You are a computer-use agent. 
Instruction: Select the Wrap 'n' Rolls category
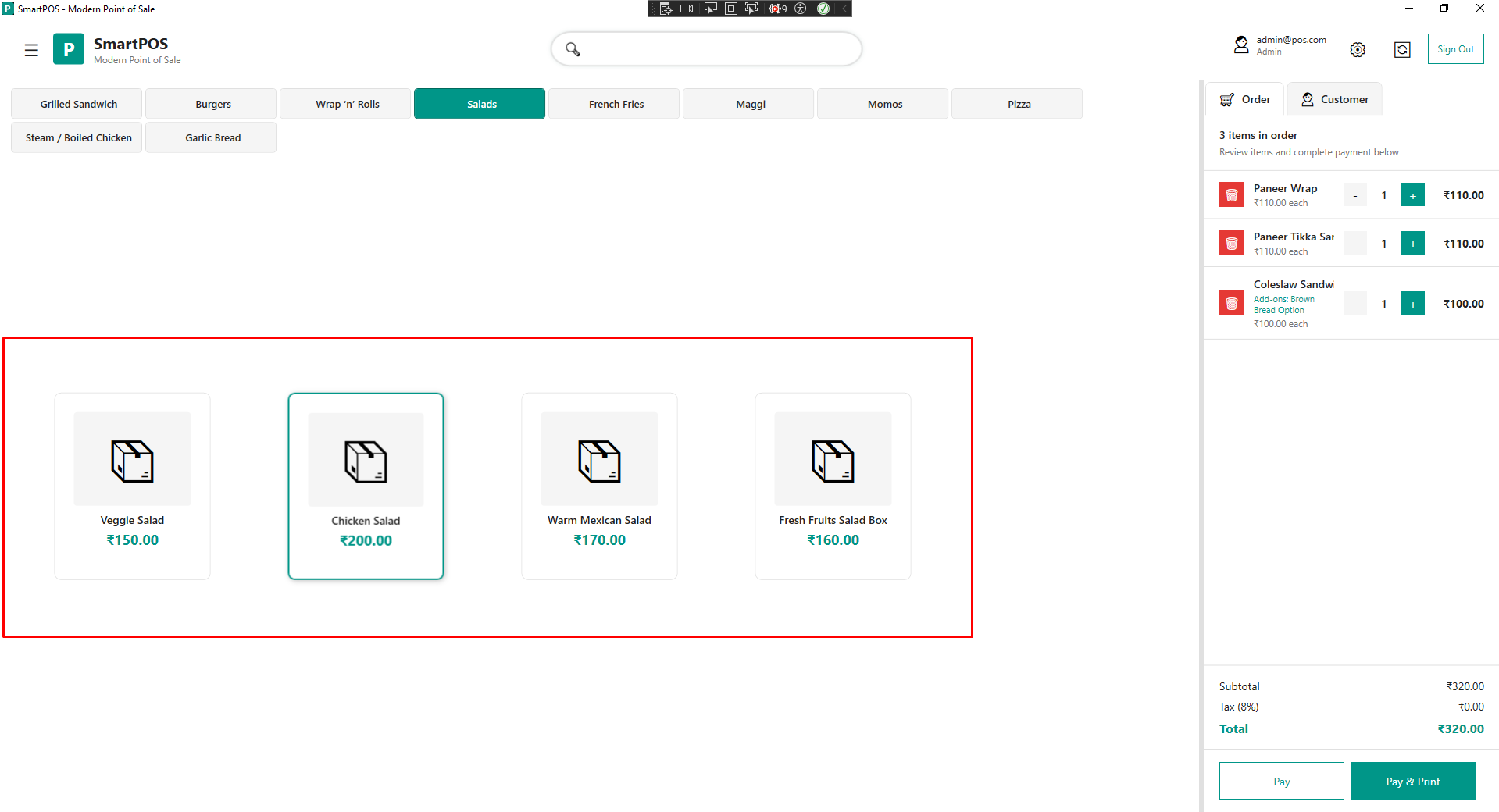pos(346,104)
